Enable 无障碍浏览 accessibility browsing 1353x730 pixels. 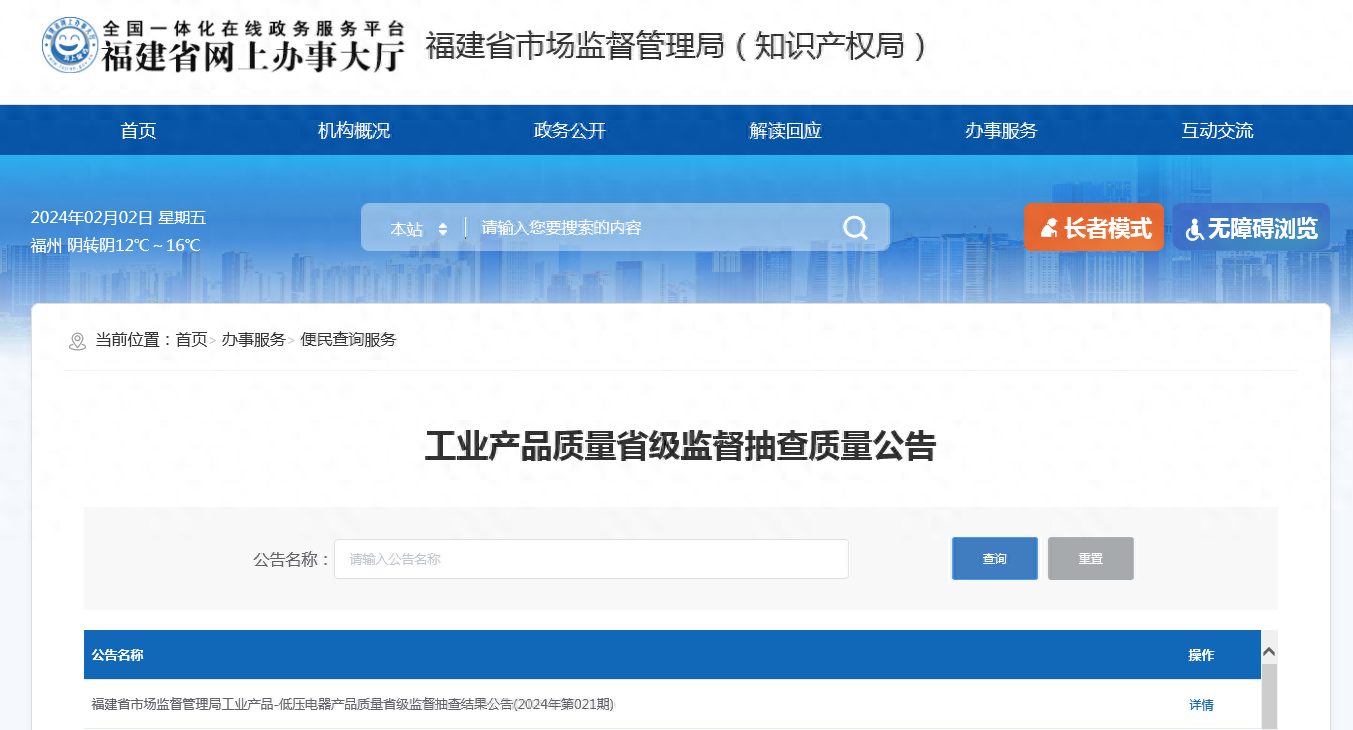click(x=1251, y=228)
